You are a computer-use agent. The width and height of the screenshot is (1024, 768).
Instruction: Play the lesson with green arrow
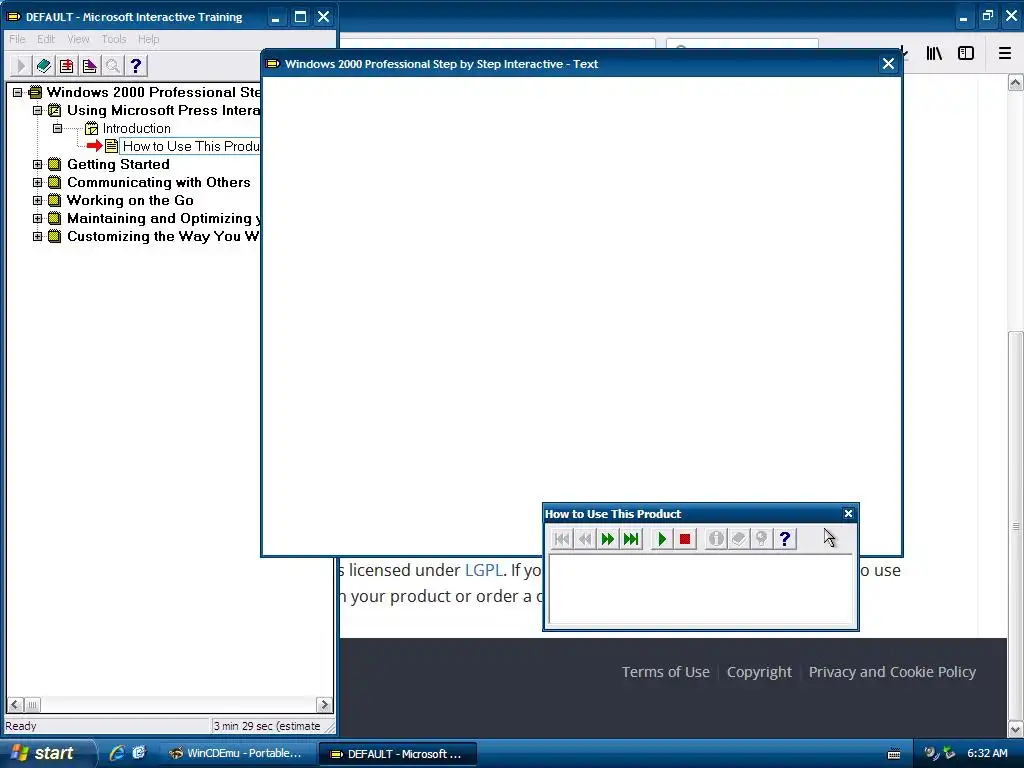[x=662, y=539]
